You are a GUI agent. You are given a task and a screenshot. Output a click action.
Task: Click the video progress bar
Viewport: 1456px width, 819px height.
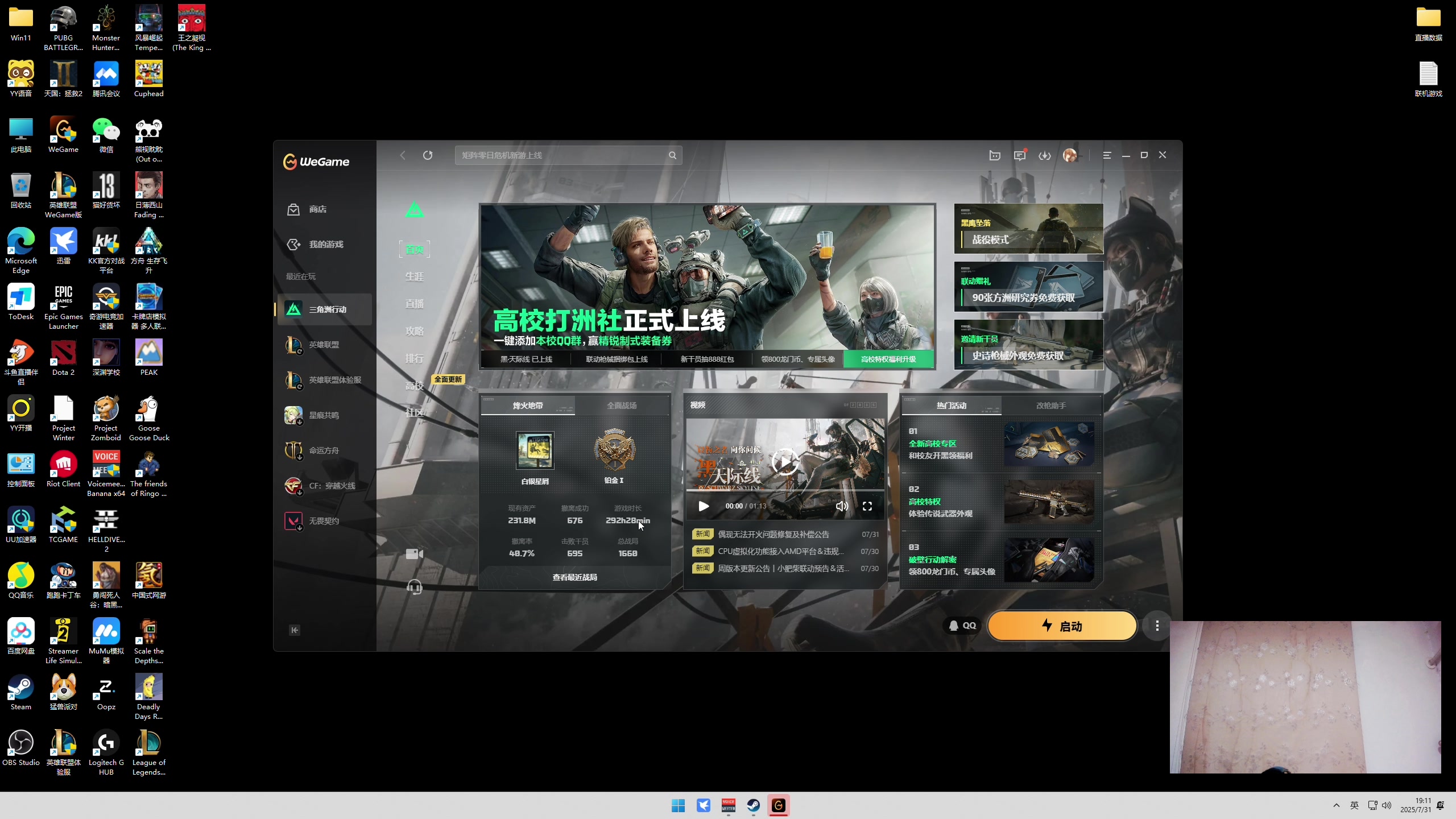[x=785, y=490]
